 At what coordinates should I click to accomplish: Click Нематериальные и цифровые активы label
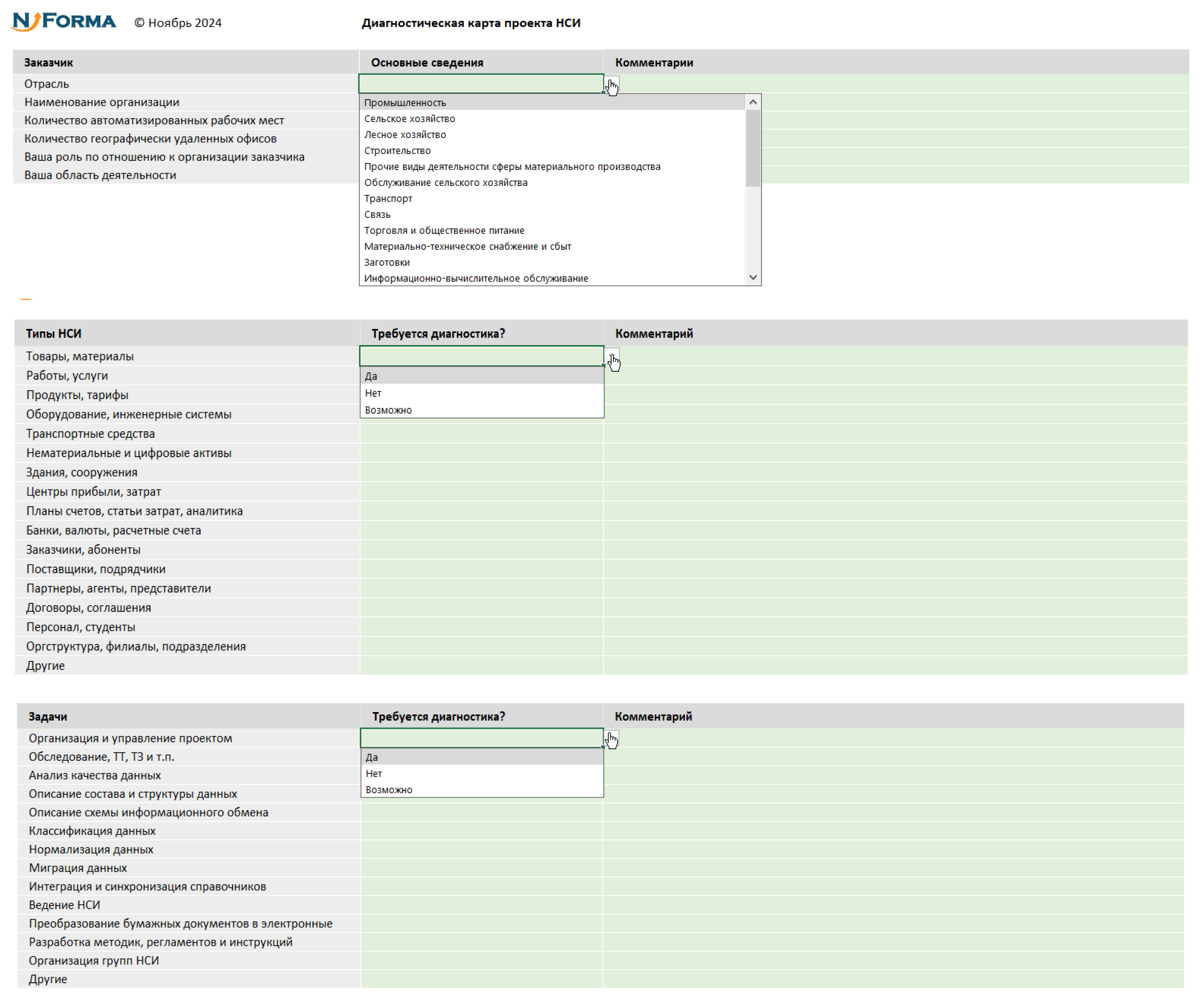tap(129, 454)
